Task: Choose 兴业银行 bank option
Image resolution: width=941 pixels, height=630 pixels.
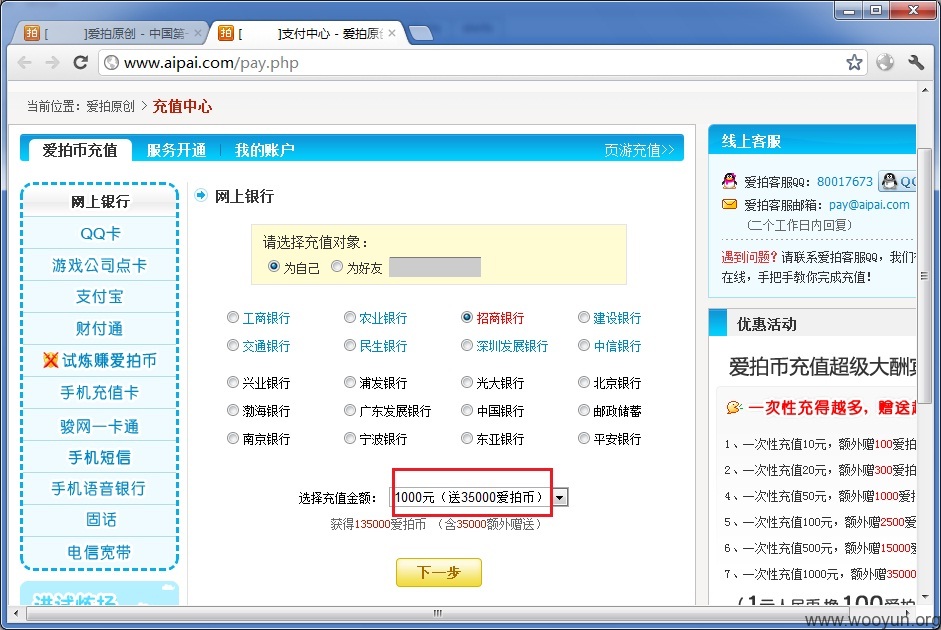Action: coord(233,382)
